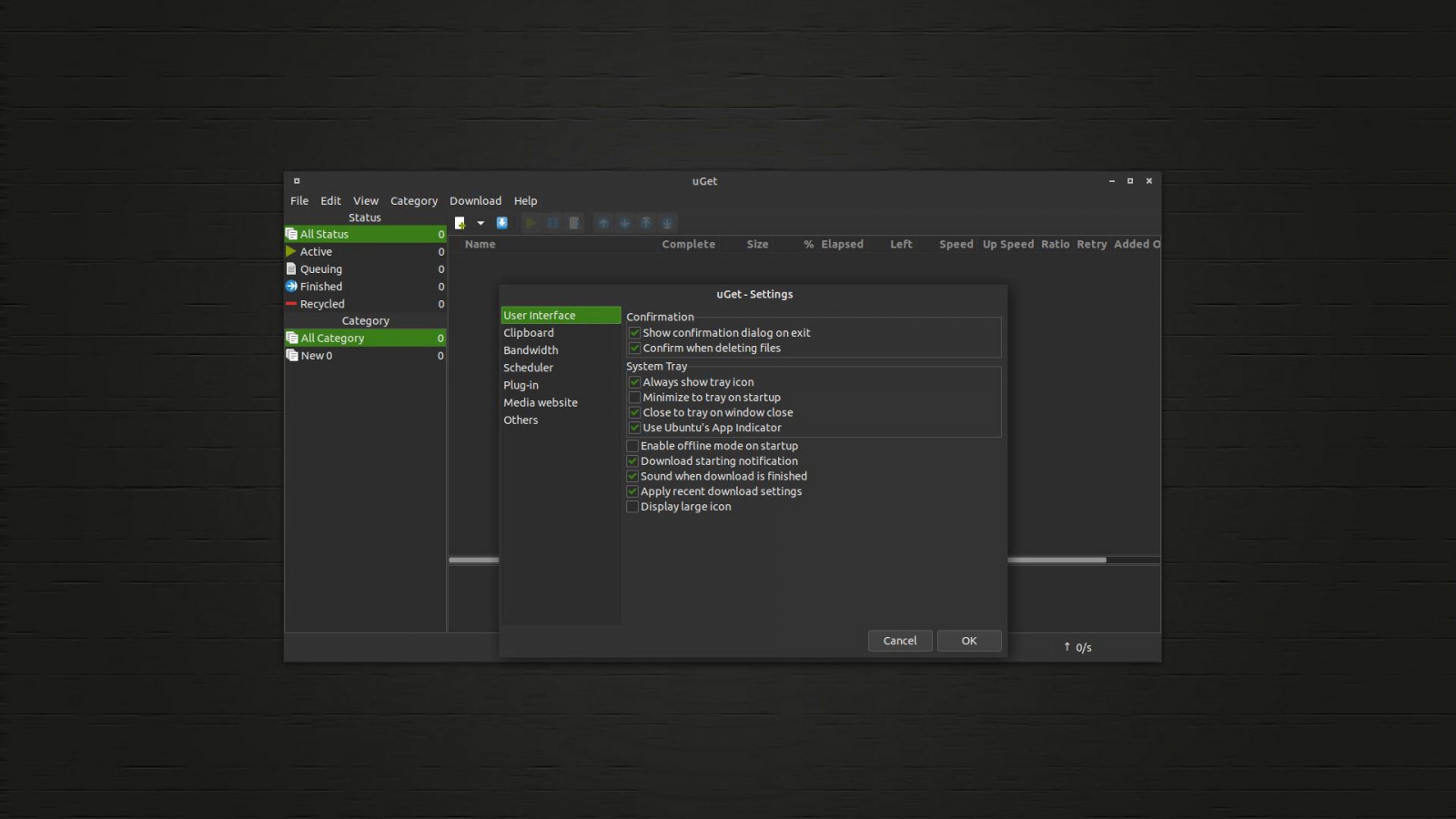Click the move up arrow toolbar icon
This screenshot has height=819, width=1456.
603,223
